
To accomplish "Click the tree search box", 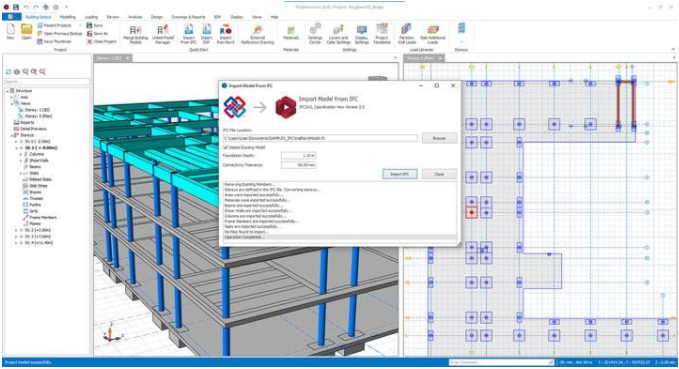I will [x=47, y=81].
